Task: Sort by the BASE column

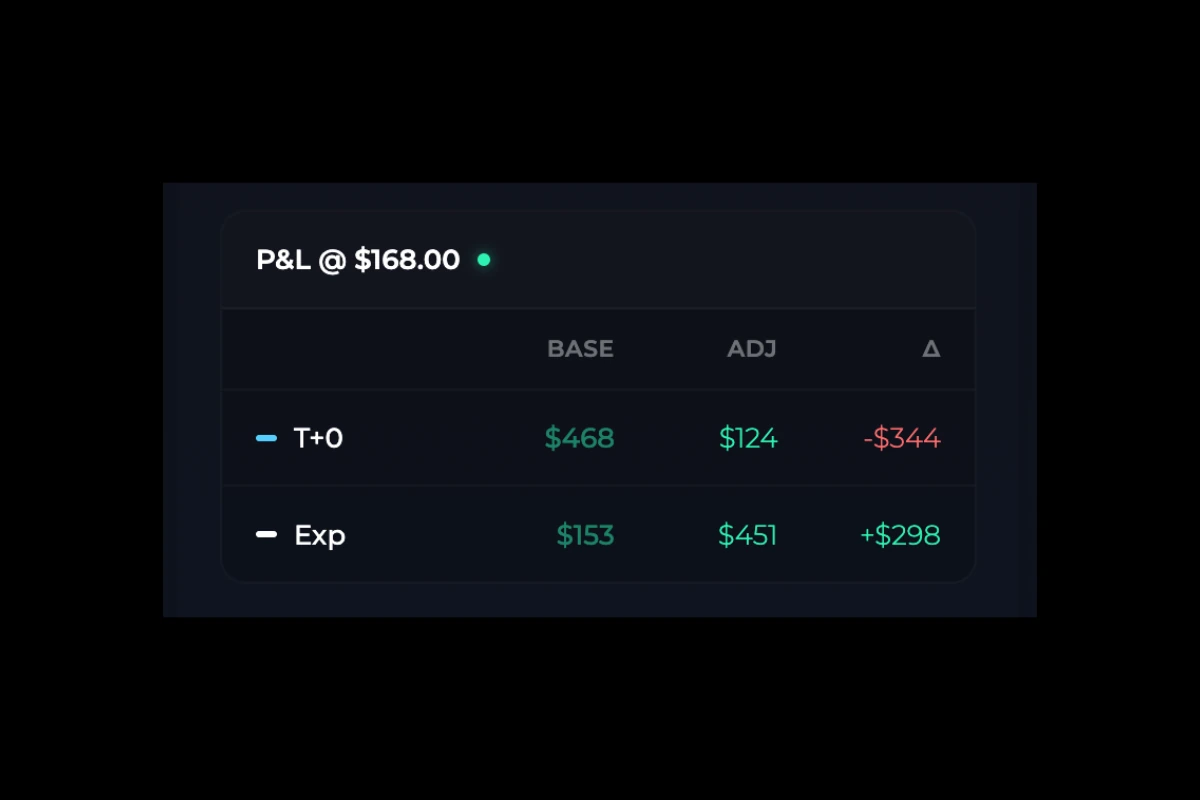Action: pyautogui.click(x=581, y=349)
